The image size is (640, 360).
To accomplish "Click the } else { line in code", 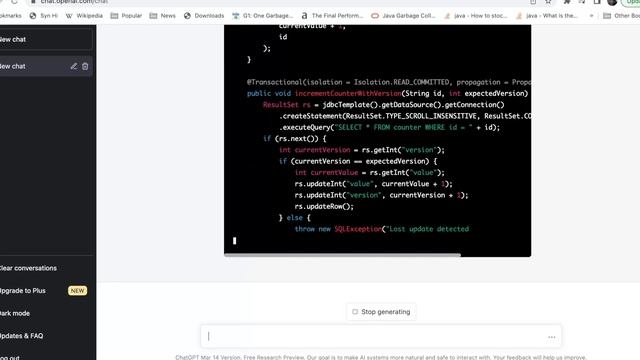I will coord(295,218).
